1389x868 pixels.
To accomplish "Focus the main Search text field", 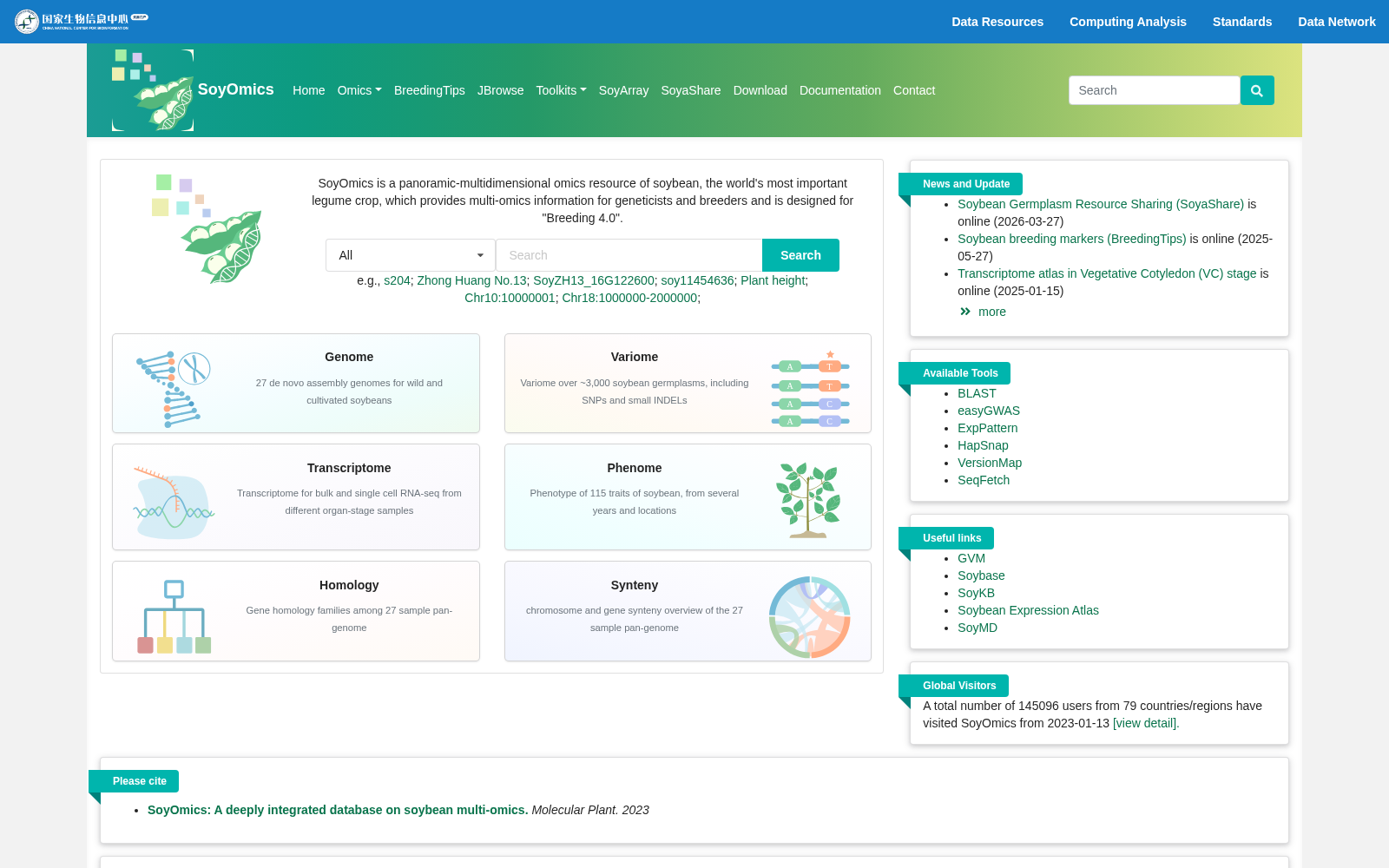I will pos(629,255).
